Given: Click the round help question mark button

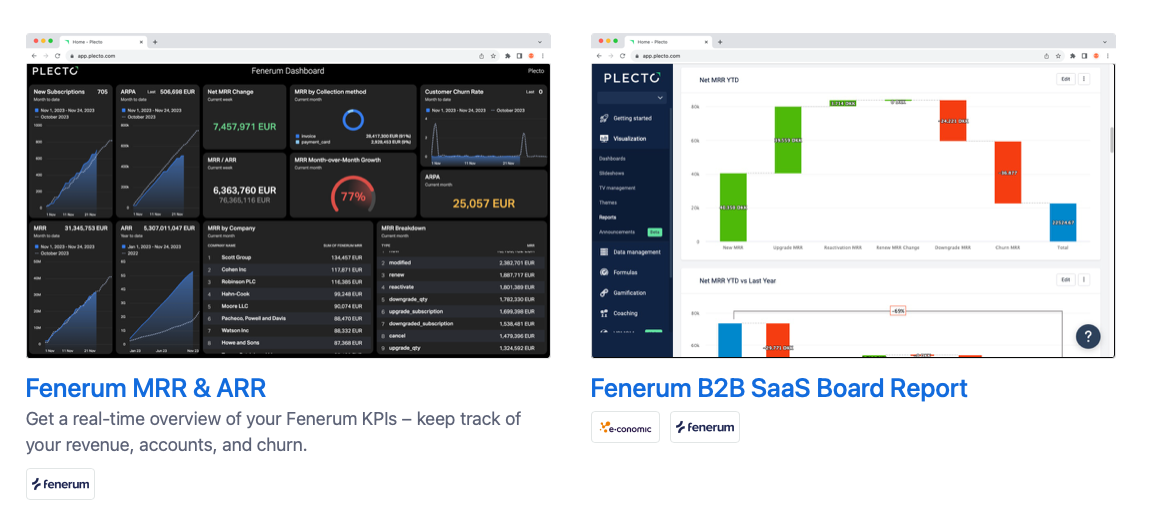Looking at the screenshot, I should (1088, 336).
